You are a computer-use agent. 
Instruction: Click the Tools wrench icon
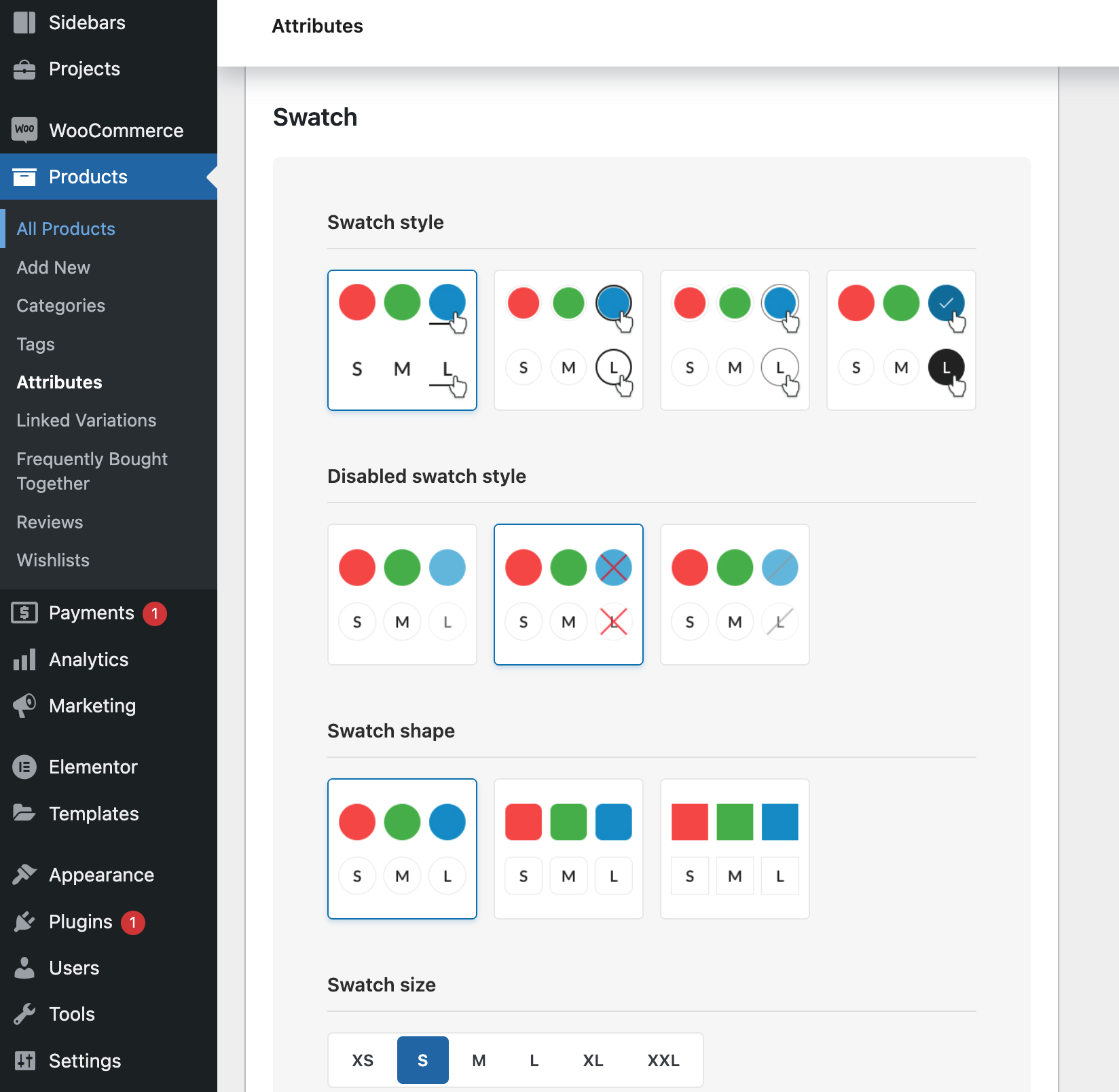[x=24, y=1014]
